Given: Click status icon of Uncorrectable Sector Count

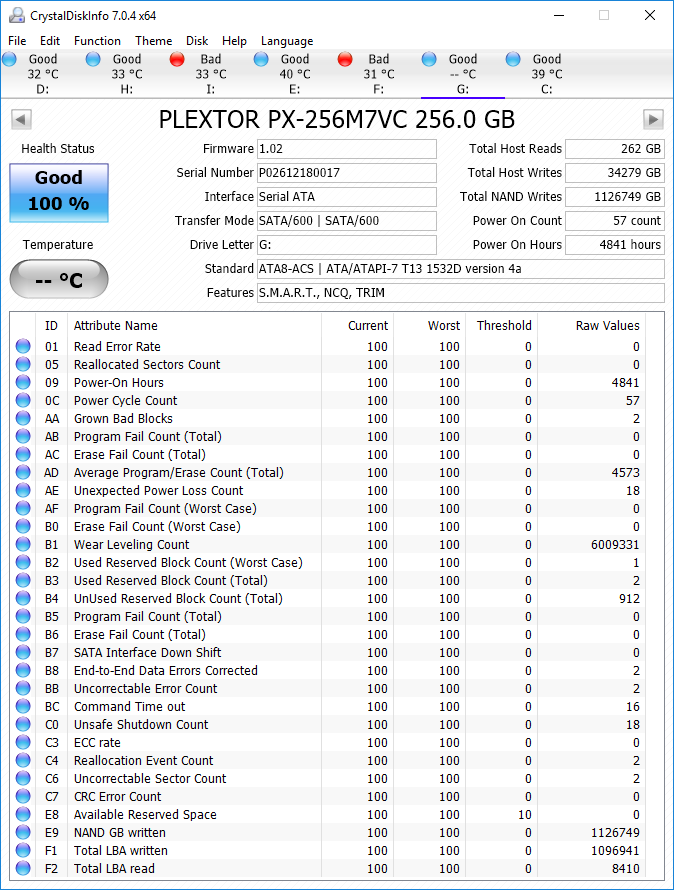Looking at the screenshot, I should 23,778.
